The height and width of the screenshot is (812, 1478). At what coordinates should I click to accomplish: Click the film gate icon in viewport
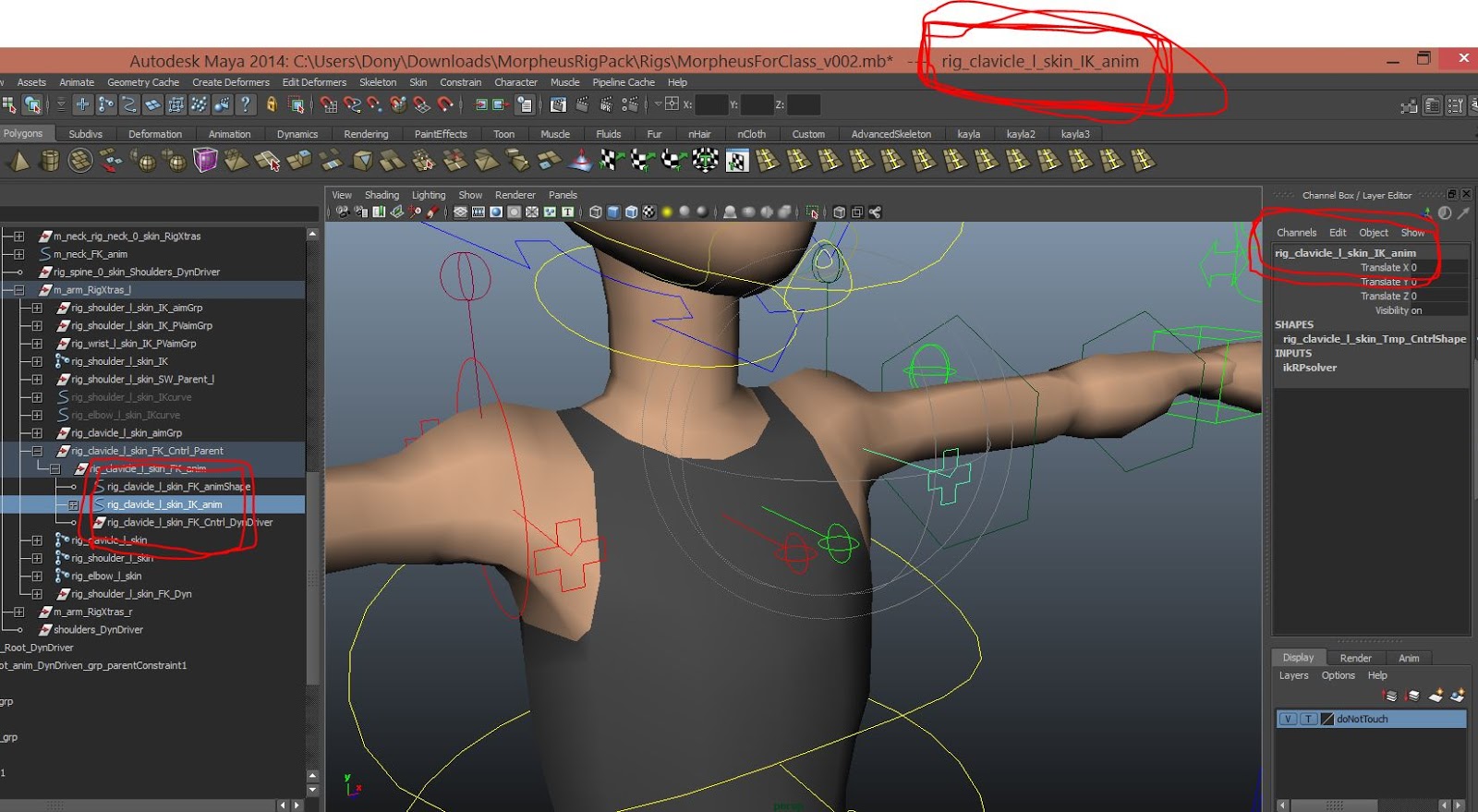[x=478, y=212]
